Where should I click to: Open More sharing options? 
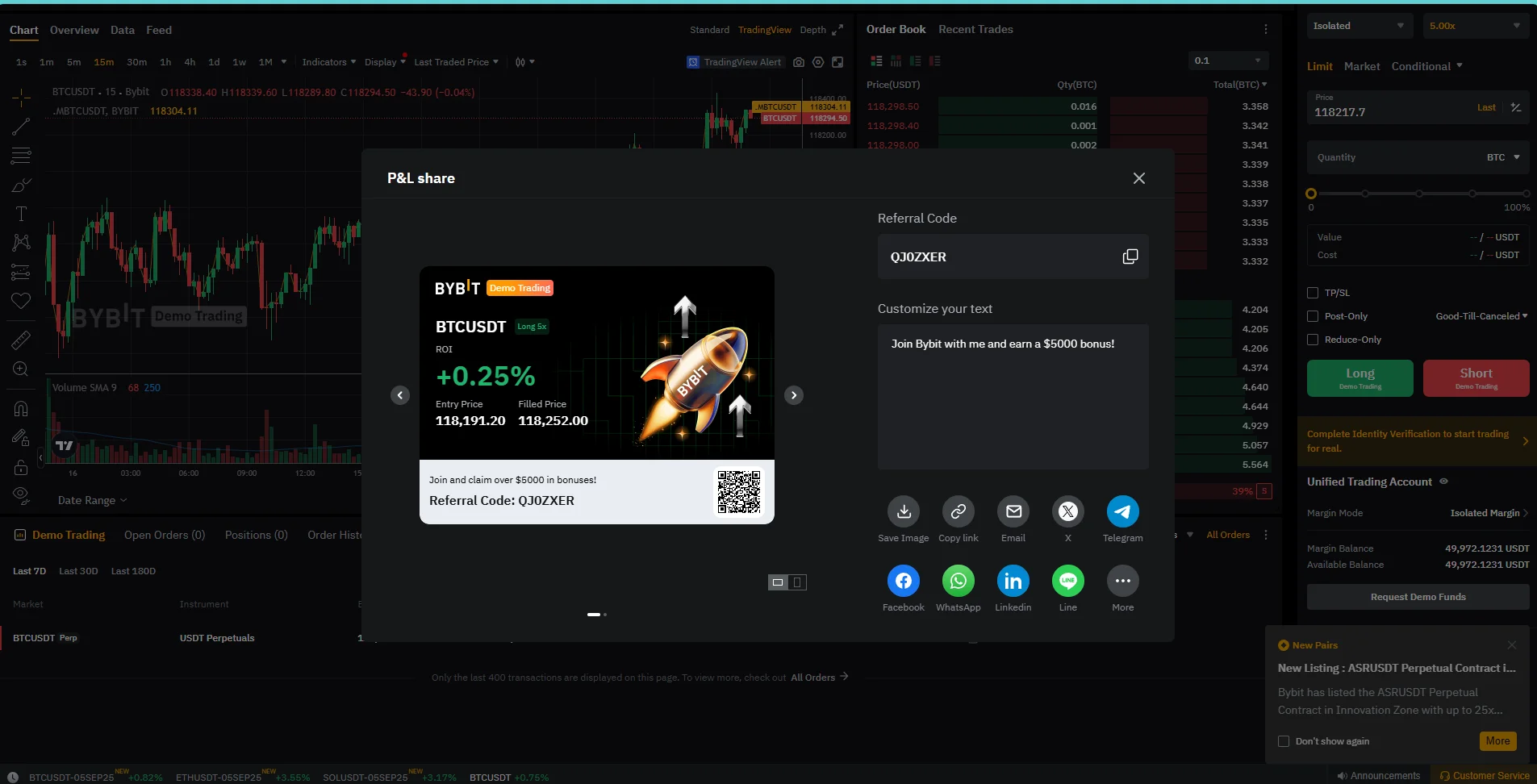click(x=1123, y=581)
